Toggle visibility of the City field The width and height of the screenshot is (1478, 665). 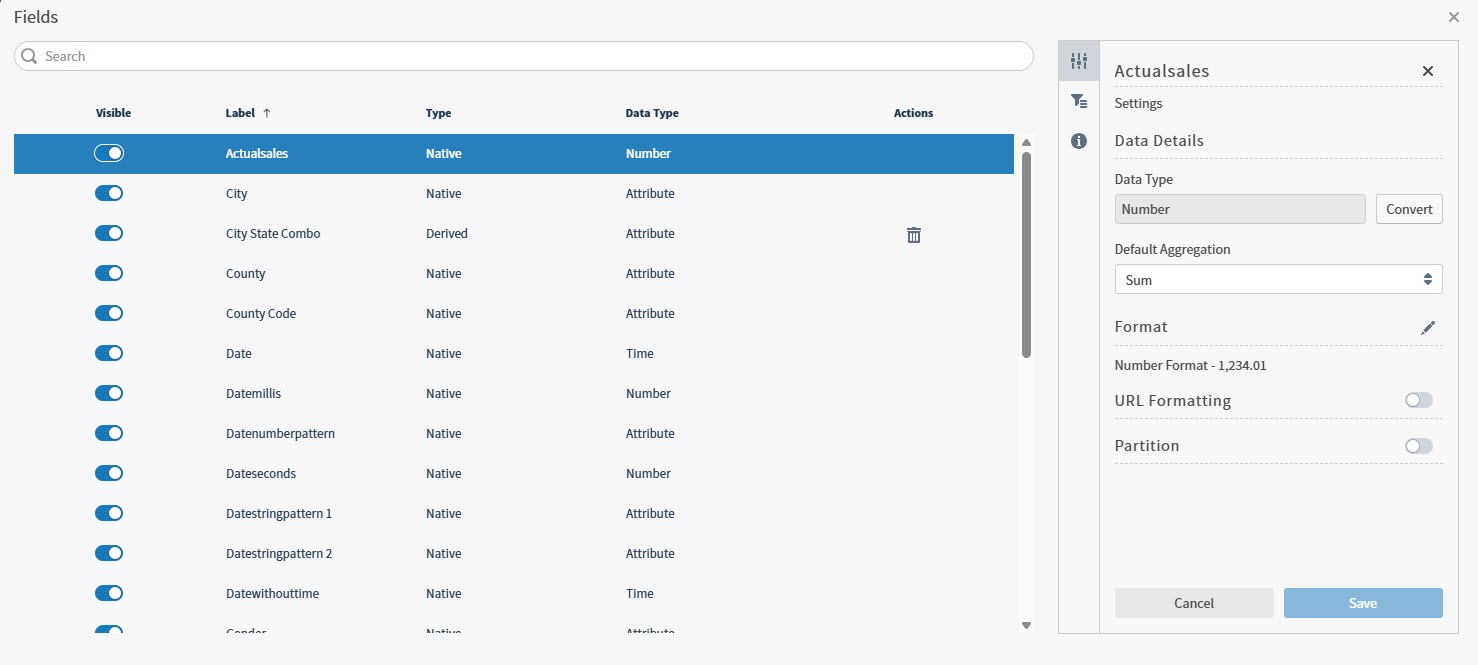click(x=109, y=193)
